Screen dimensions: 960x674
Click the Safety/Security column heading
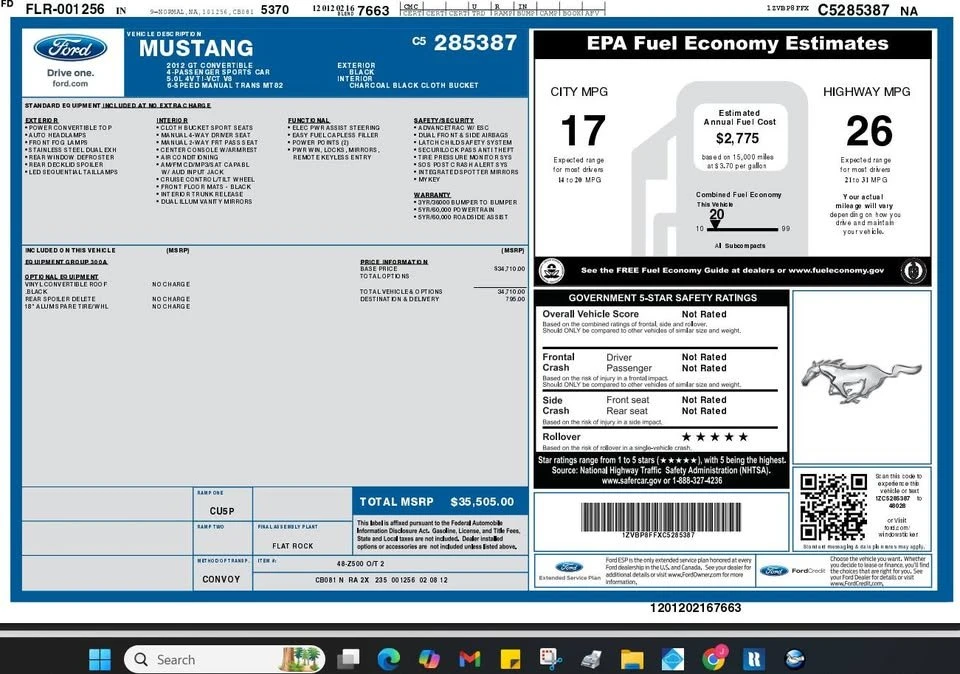[443, 121]
